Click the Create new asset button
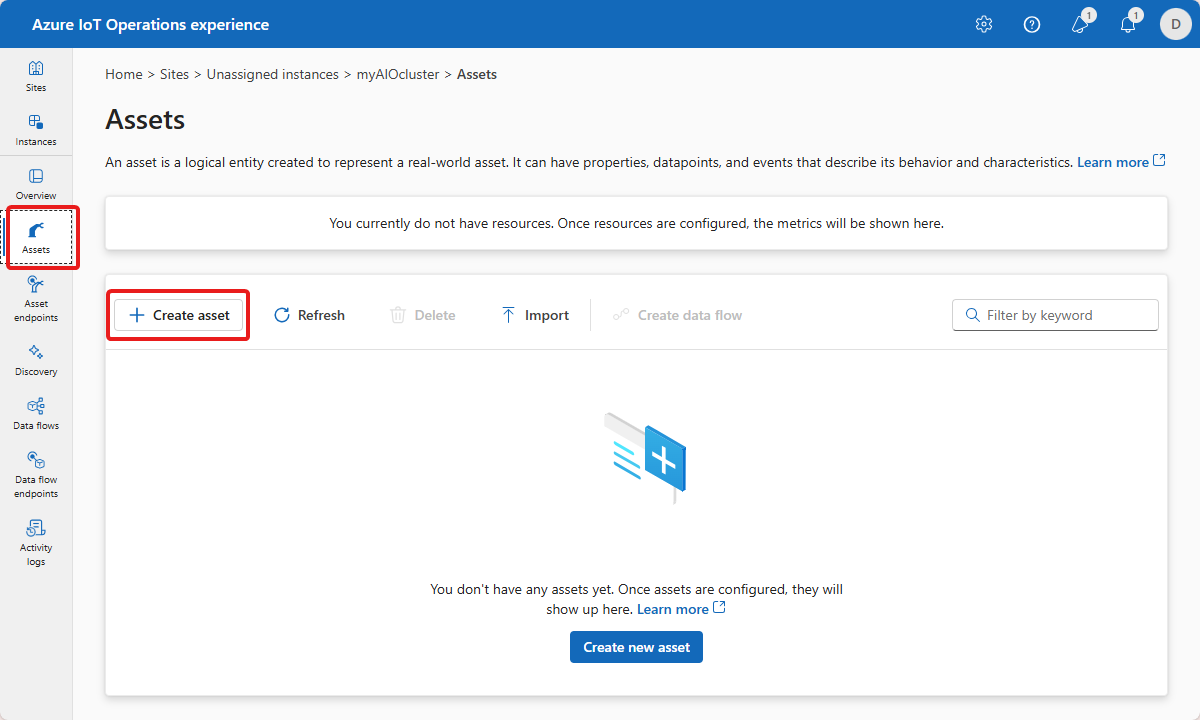The image size is (1200, 720). pos(637,647)
